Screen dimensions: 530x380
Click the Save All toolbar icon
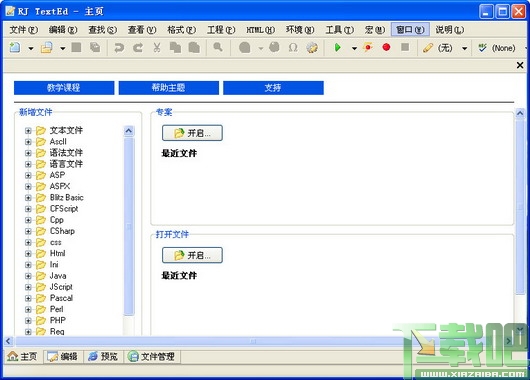click(x=95, y=47)
